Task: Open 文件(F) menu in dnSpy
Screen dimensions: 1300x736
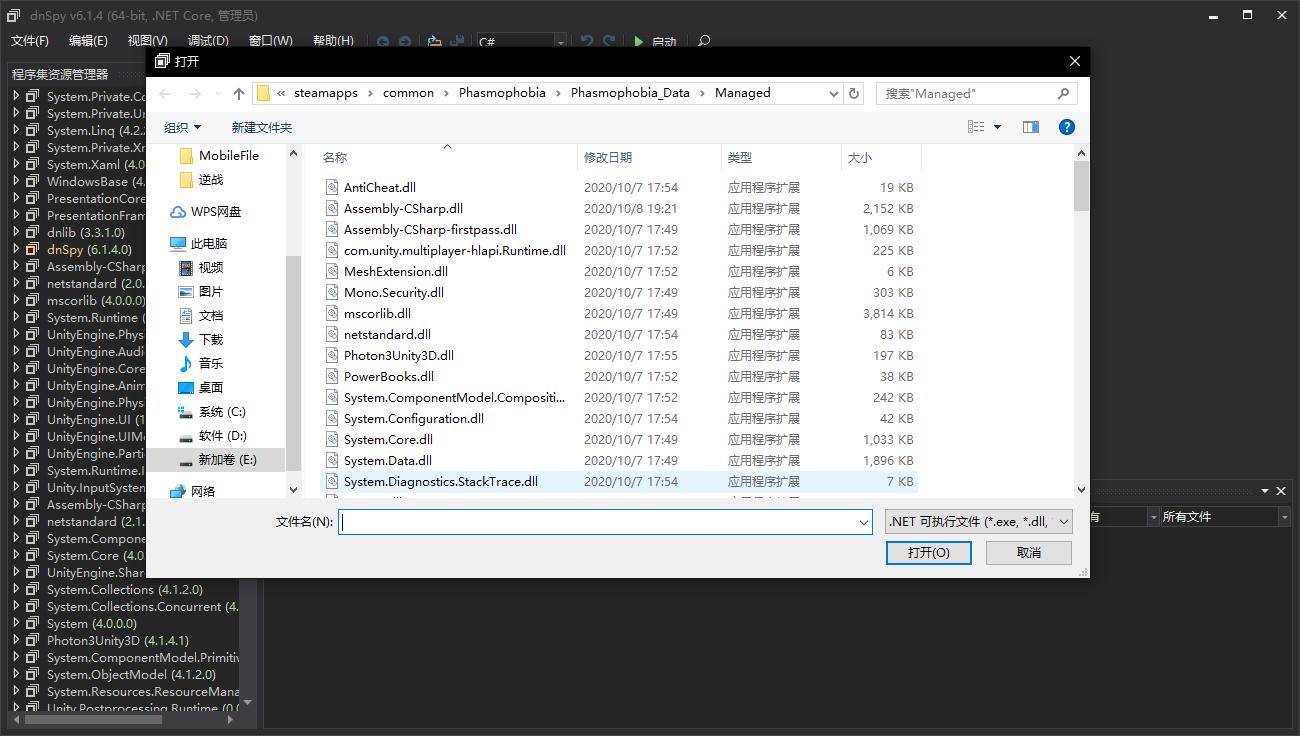Action: 30,41
